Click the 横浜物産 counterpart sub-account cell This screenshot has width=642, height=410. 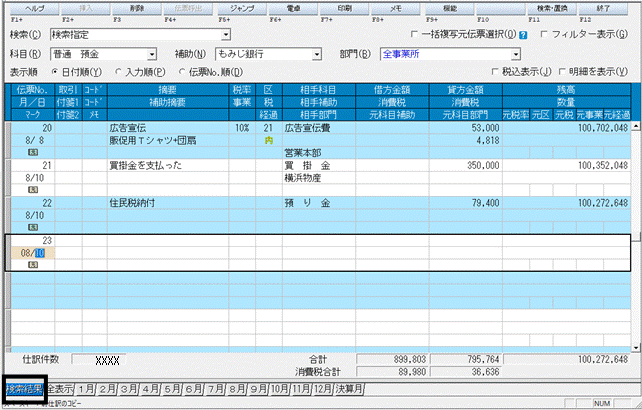pyautogui.click(x=319, y=178)
